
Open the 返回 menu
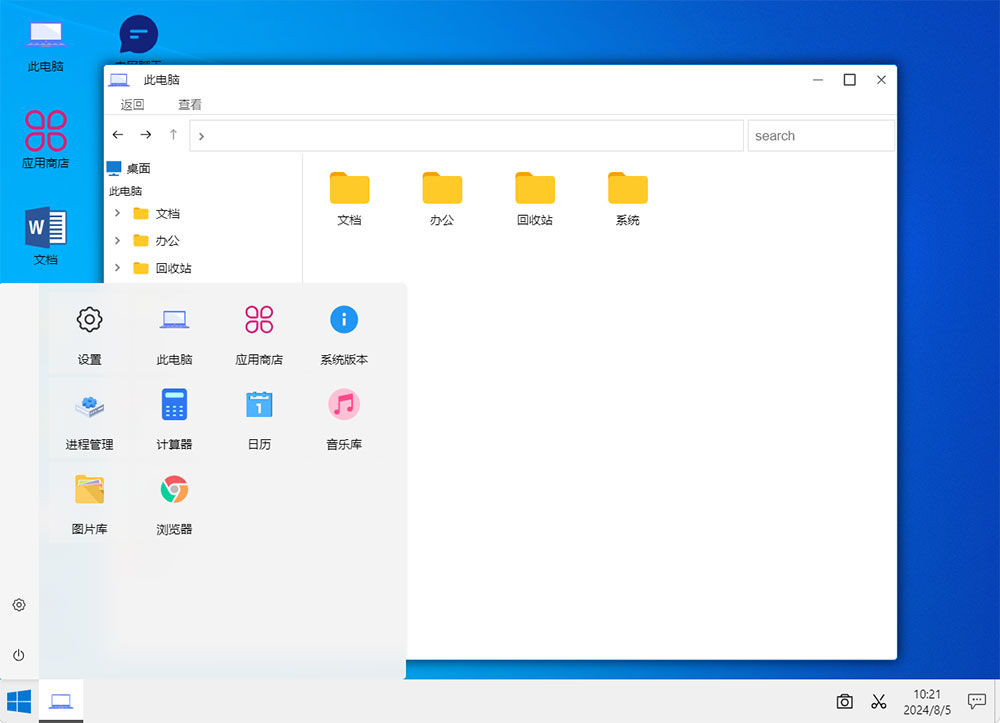(133, 104)
